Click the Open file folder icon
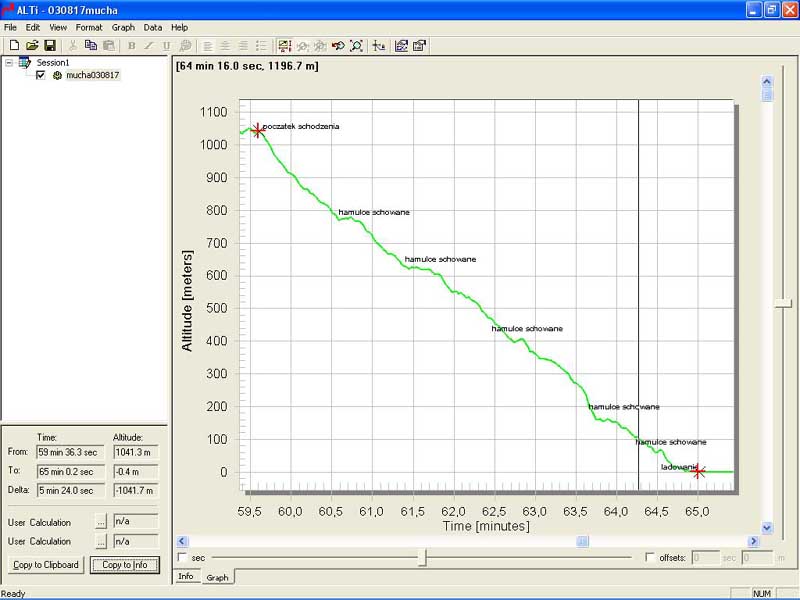This screenshot has height=600, width=800. pos(32,45)
